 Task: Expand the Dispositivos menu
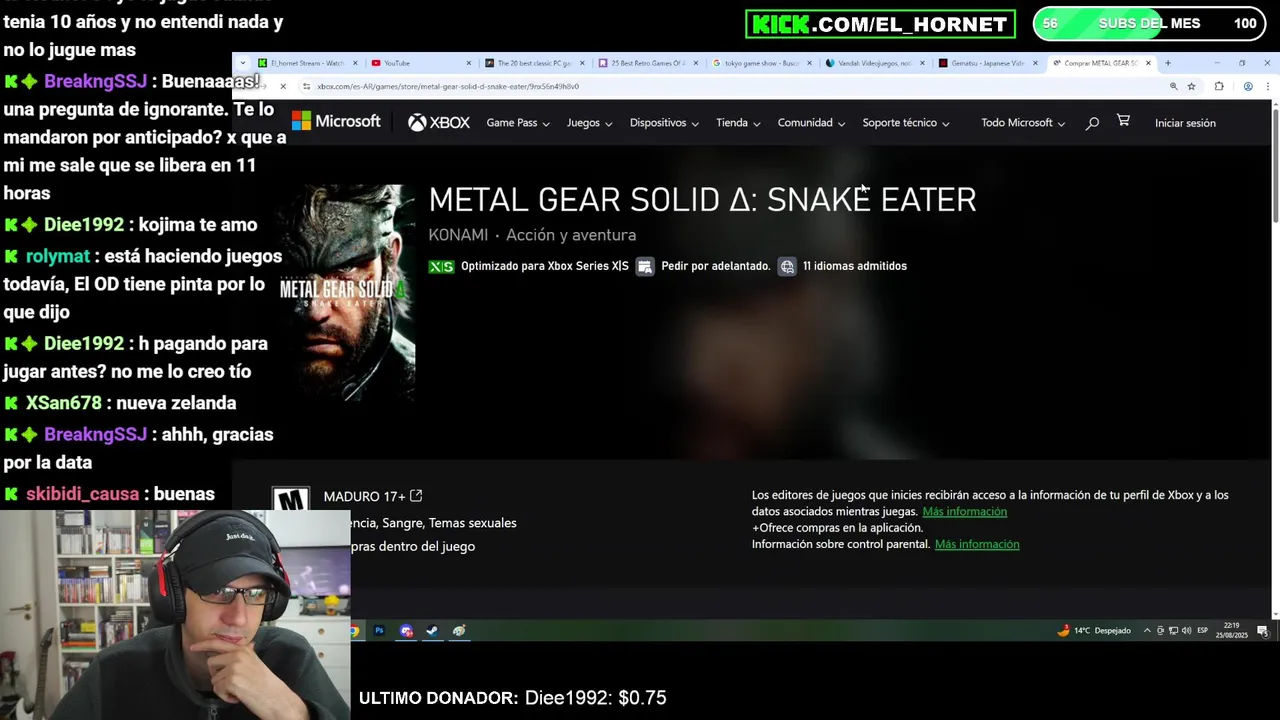click(x=664, y=123)
